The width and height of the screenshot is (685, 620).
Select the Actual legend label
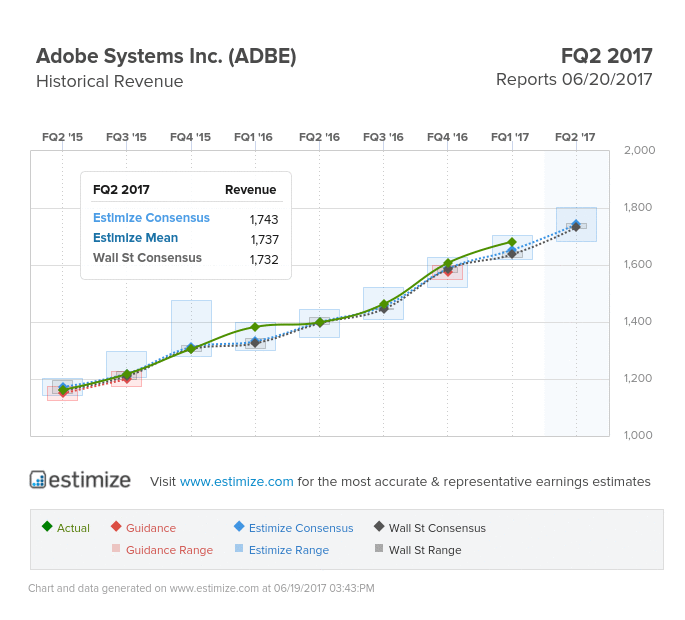click(x=73, y=528)
